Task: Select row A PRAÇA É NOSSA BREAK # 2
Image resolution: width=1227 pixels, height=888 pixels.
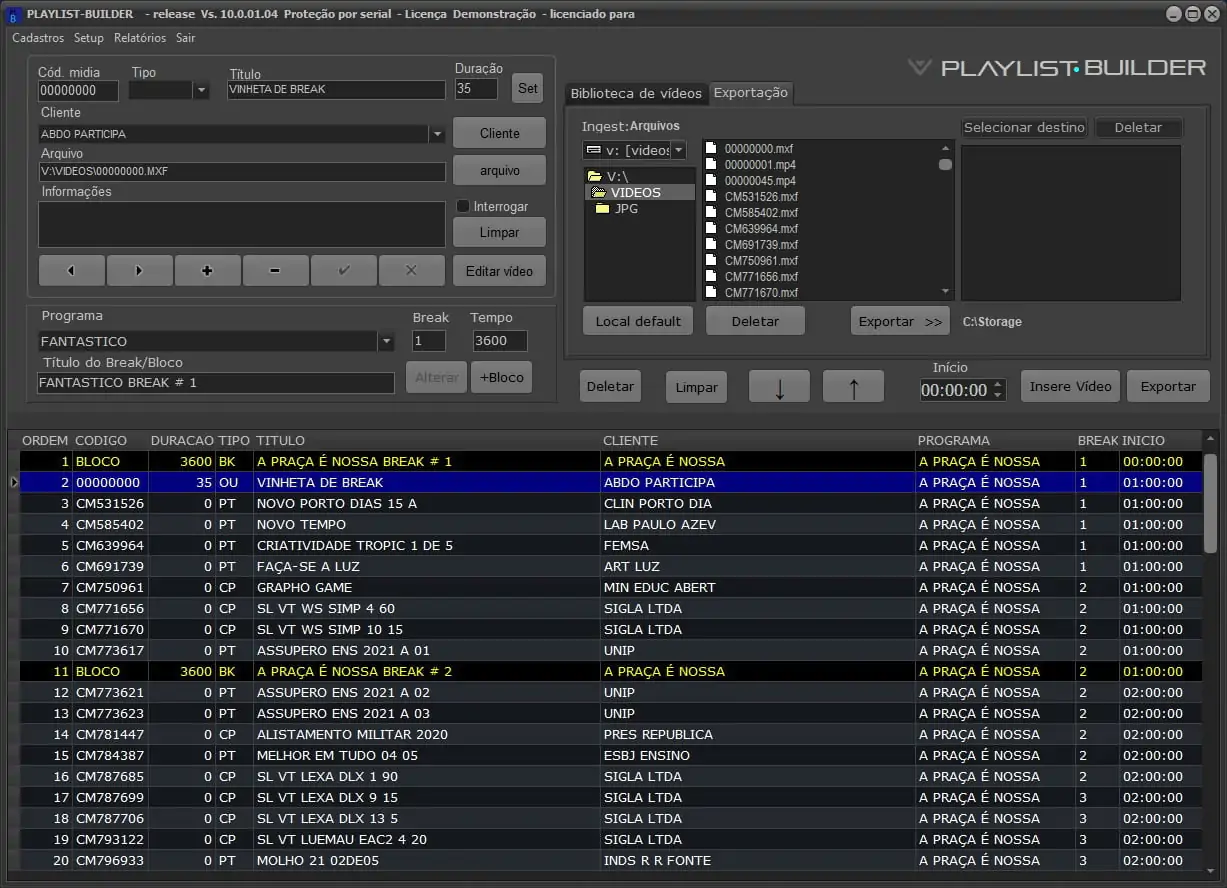Action: (611, 672)
